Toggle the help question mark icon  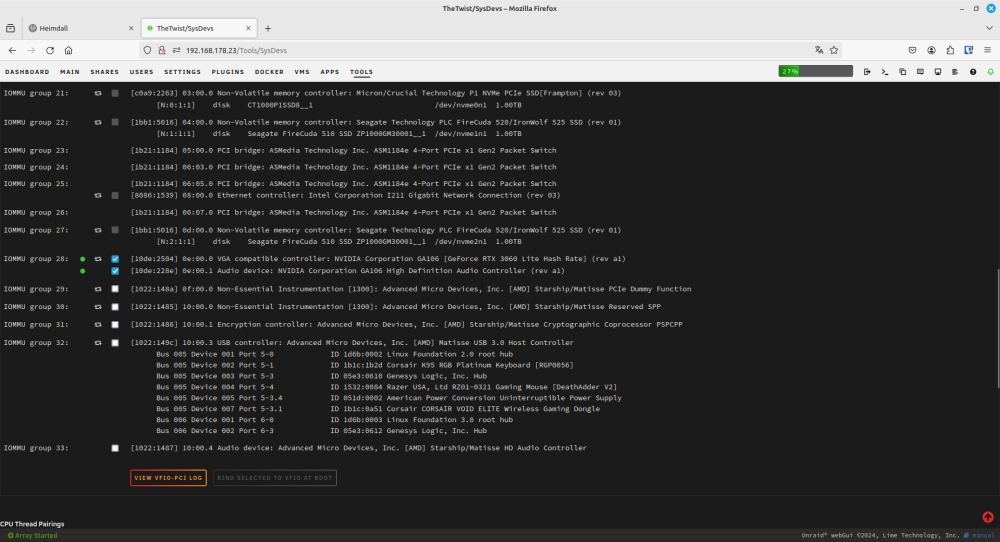click(973, 72)
